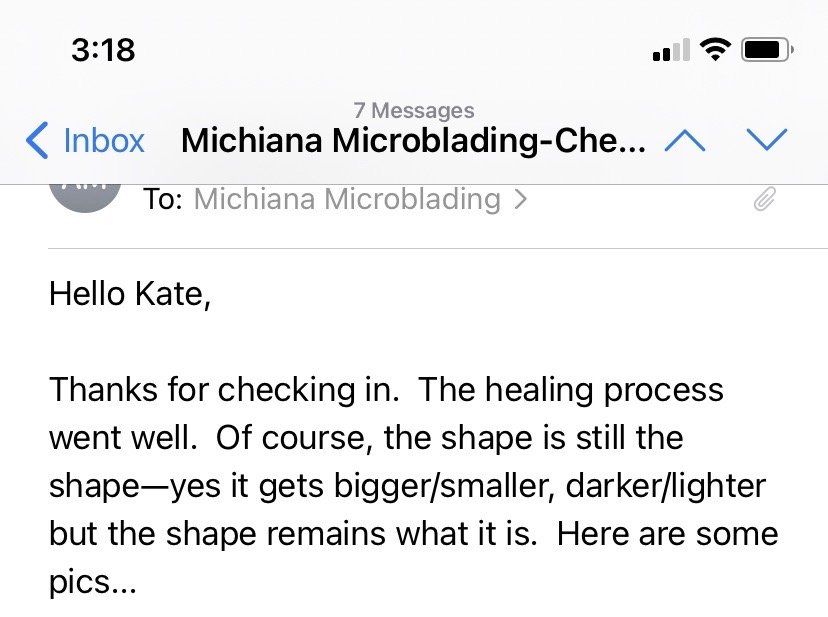Tap the paperclip attachment icon
828x617 pixels.
tap(764, 201)
